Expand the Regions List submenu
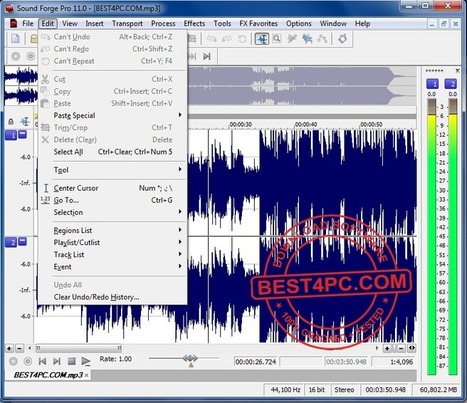 click(113, 230)
